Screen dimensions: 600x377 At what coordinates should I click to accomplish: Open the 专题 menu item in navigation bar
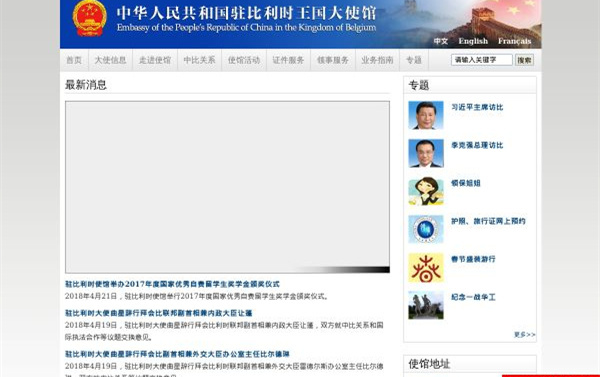point(414,60)
